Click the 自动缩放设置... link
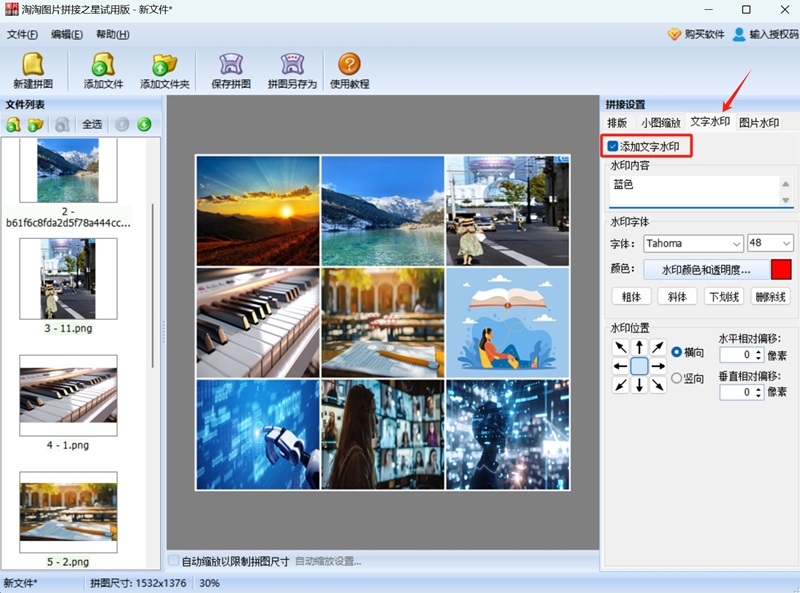 pos(328,561)
